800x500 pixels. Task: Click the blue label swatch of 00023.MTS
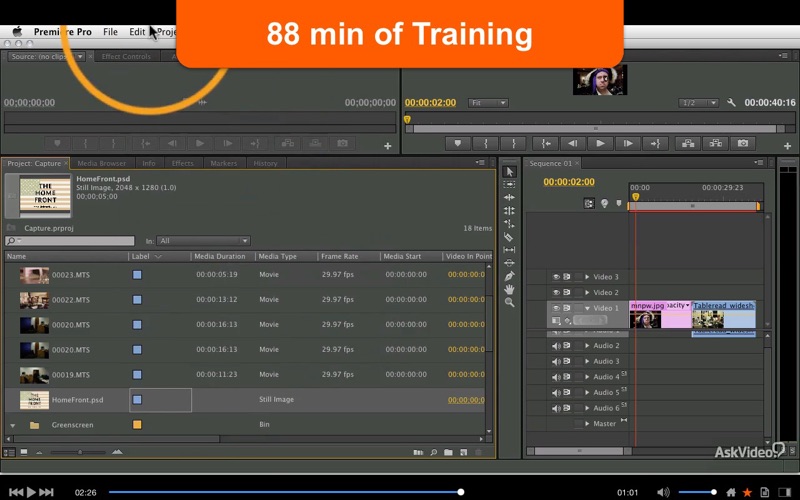click(x=137, y=274)
